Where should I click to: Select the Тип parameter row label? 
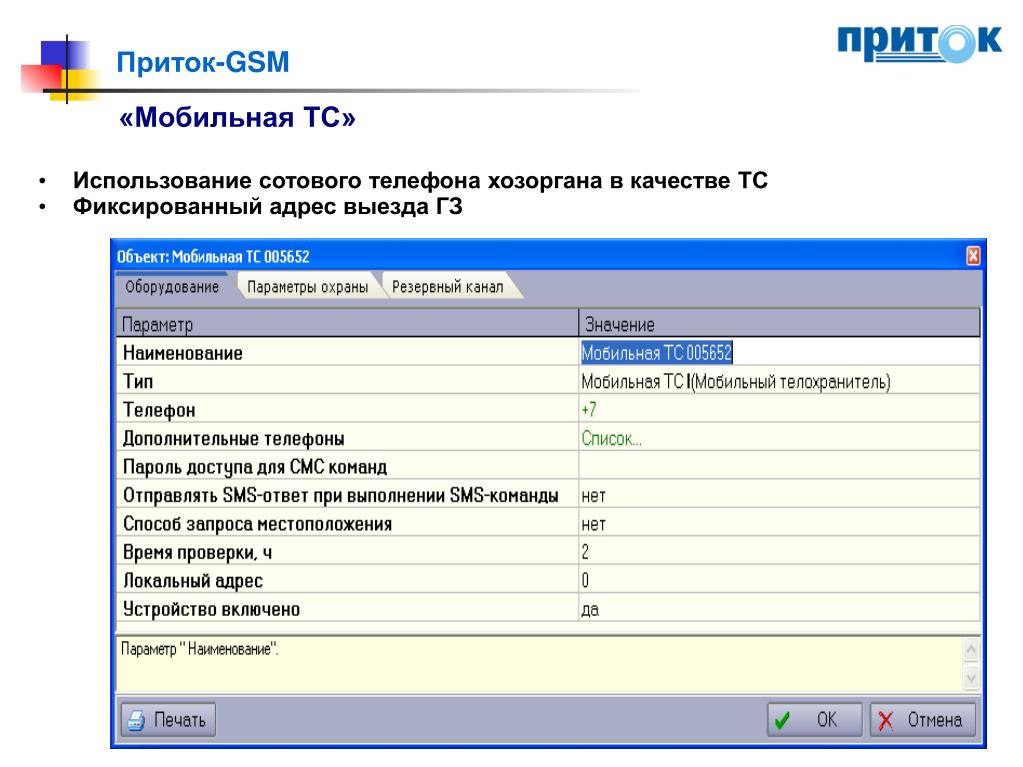pyautogui.click(x=138, y=382)
